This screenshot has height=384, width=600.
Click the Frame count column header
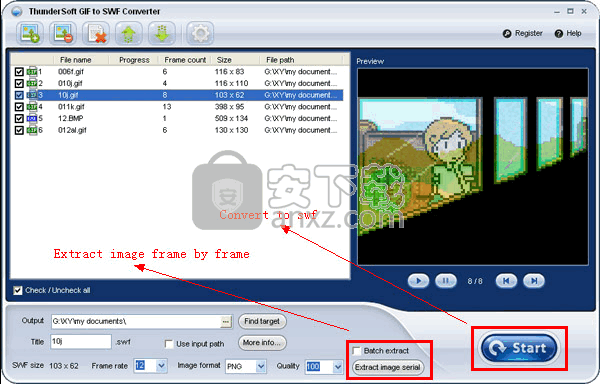coord(185,60)
